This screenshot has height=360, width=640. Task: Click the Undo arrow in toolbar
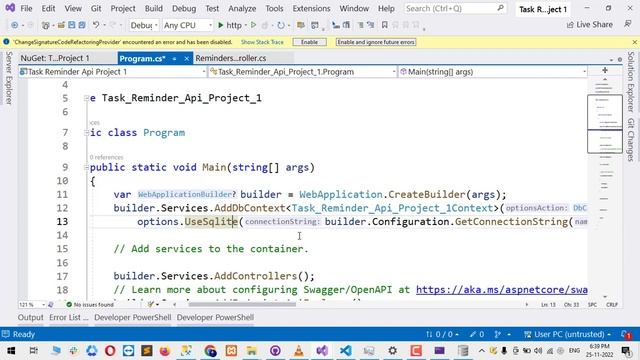(x=96, y=25)
